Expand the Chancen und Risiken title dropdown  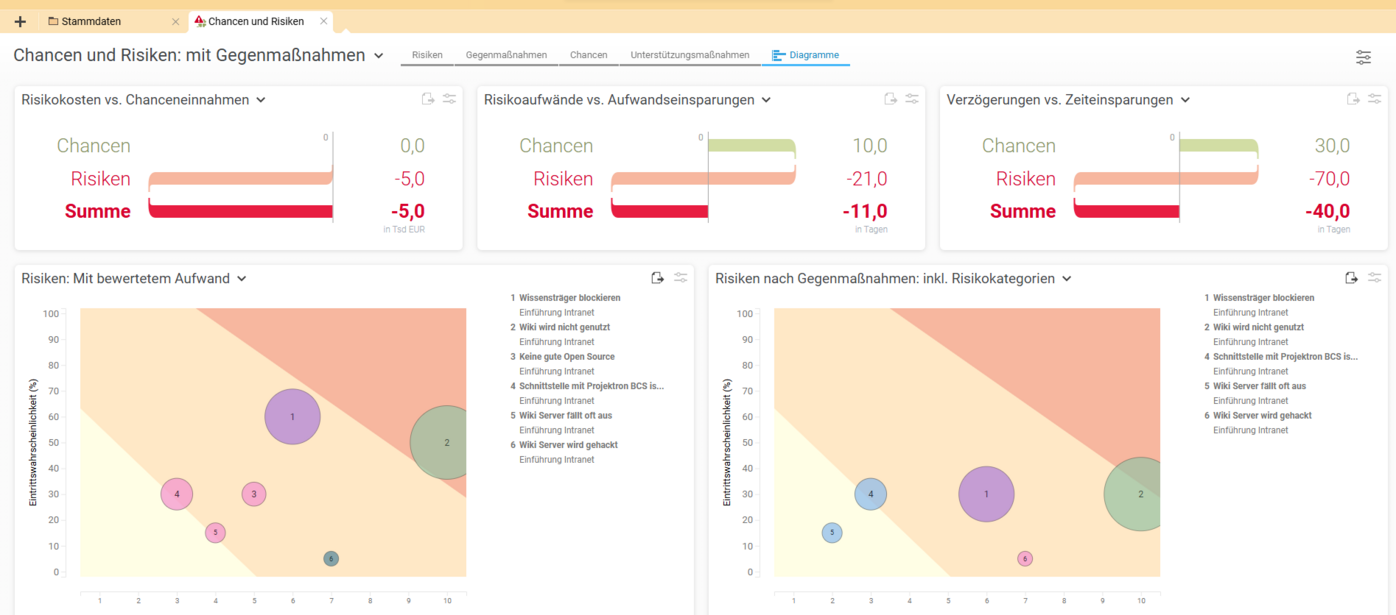377,55
